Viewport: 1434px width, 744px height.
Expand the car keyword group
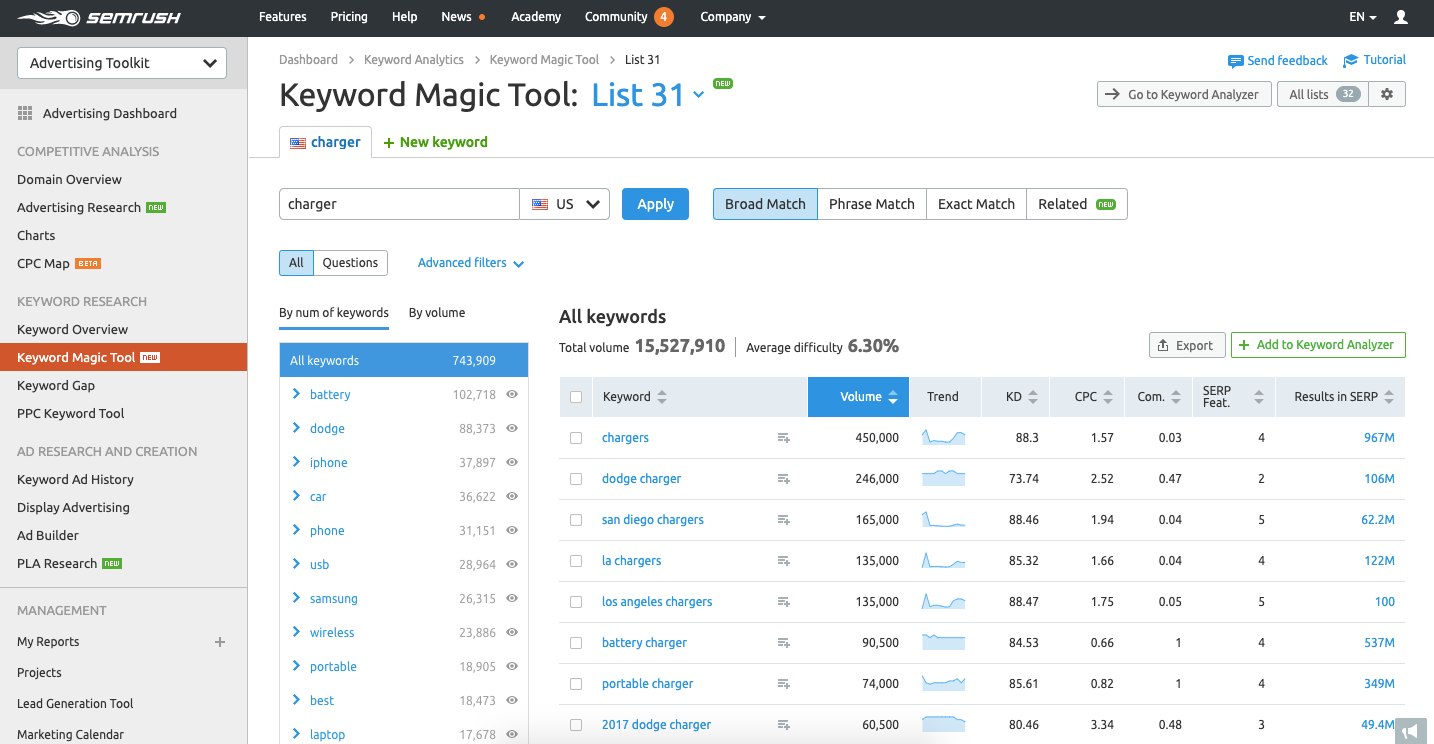point(296,496)
